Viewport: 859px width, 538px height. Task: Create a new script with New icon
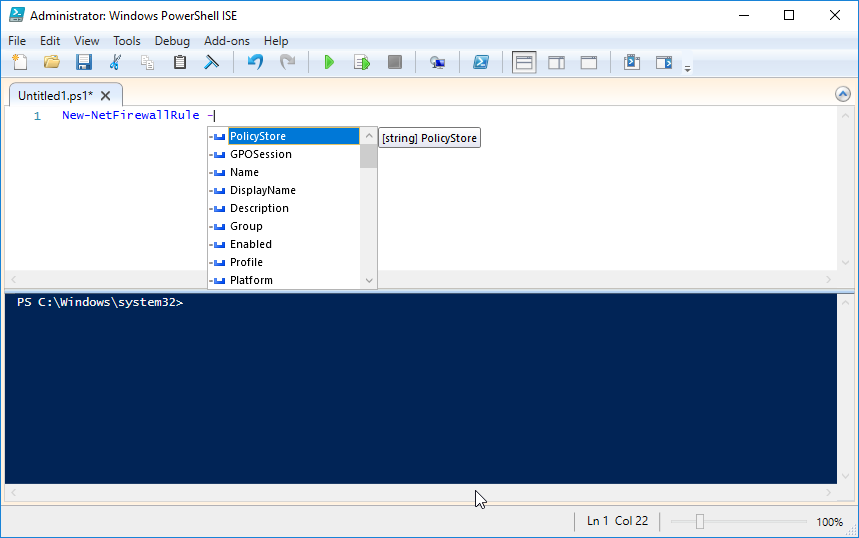coord(20,62)
